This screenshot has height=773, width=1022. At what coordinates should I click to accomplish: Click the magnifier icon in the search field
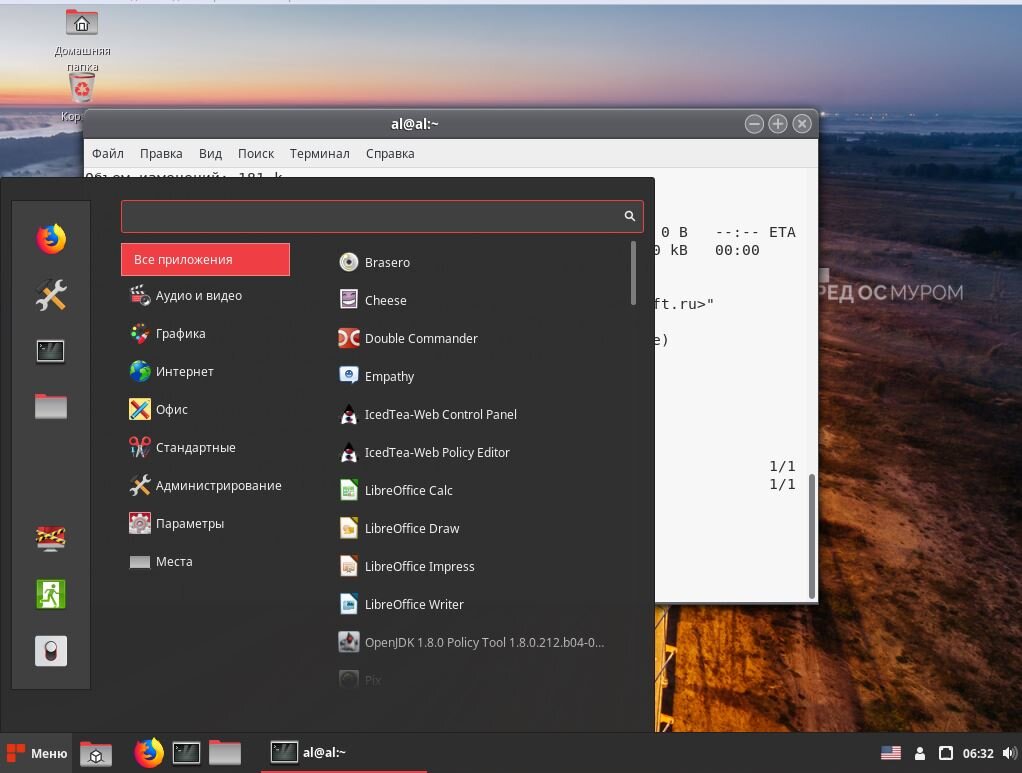click(630, 216)
